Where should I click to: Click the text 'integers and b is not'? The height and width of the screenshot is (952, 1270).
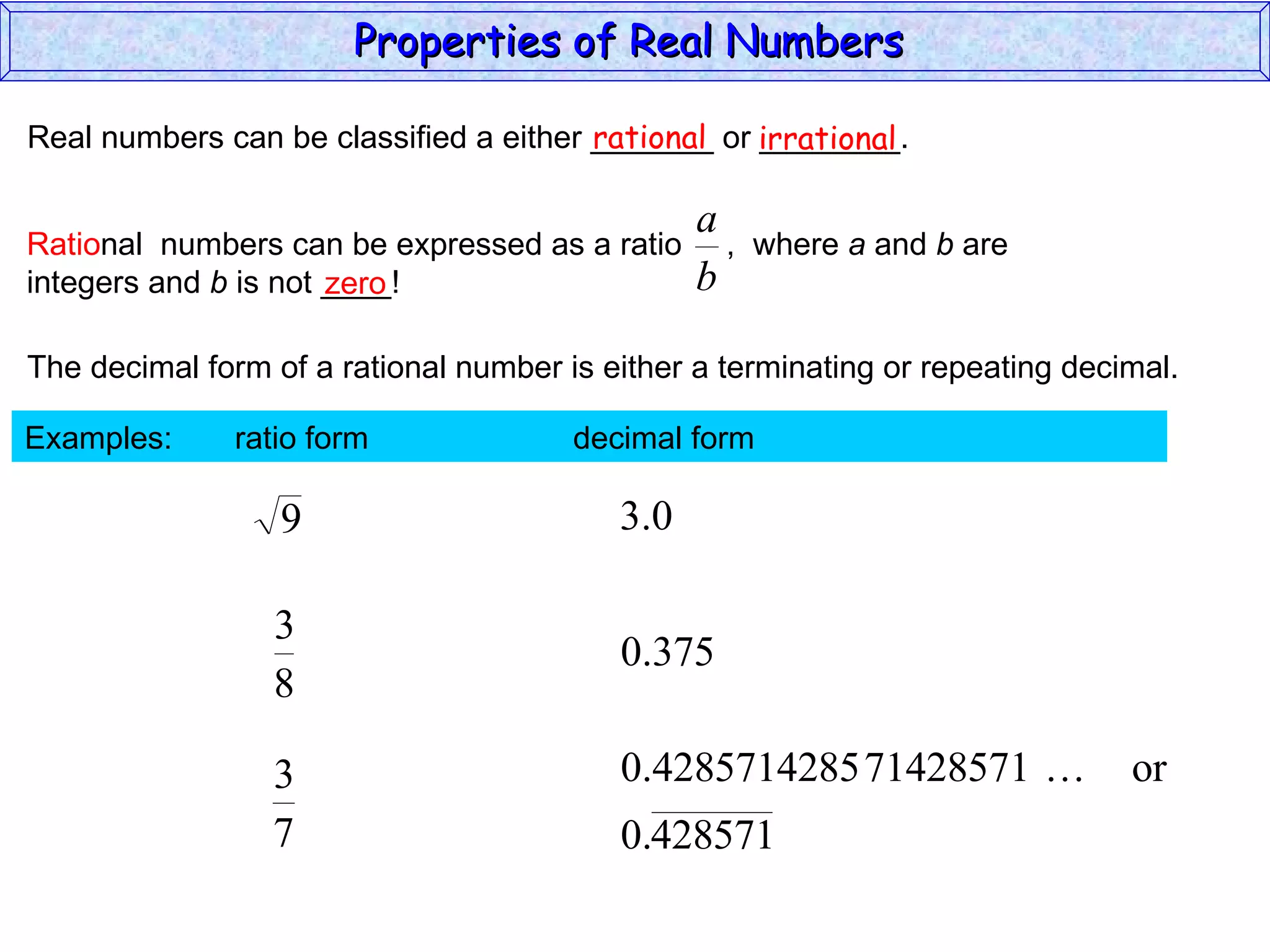click(169, 283)
